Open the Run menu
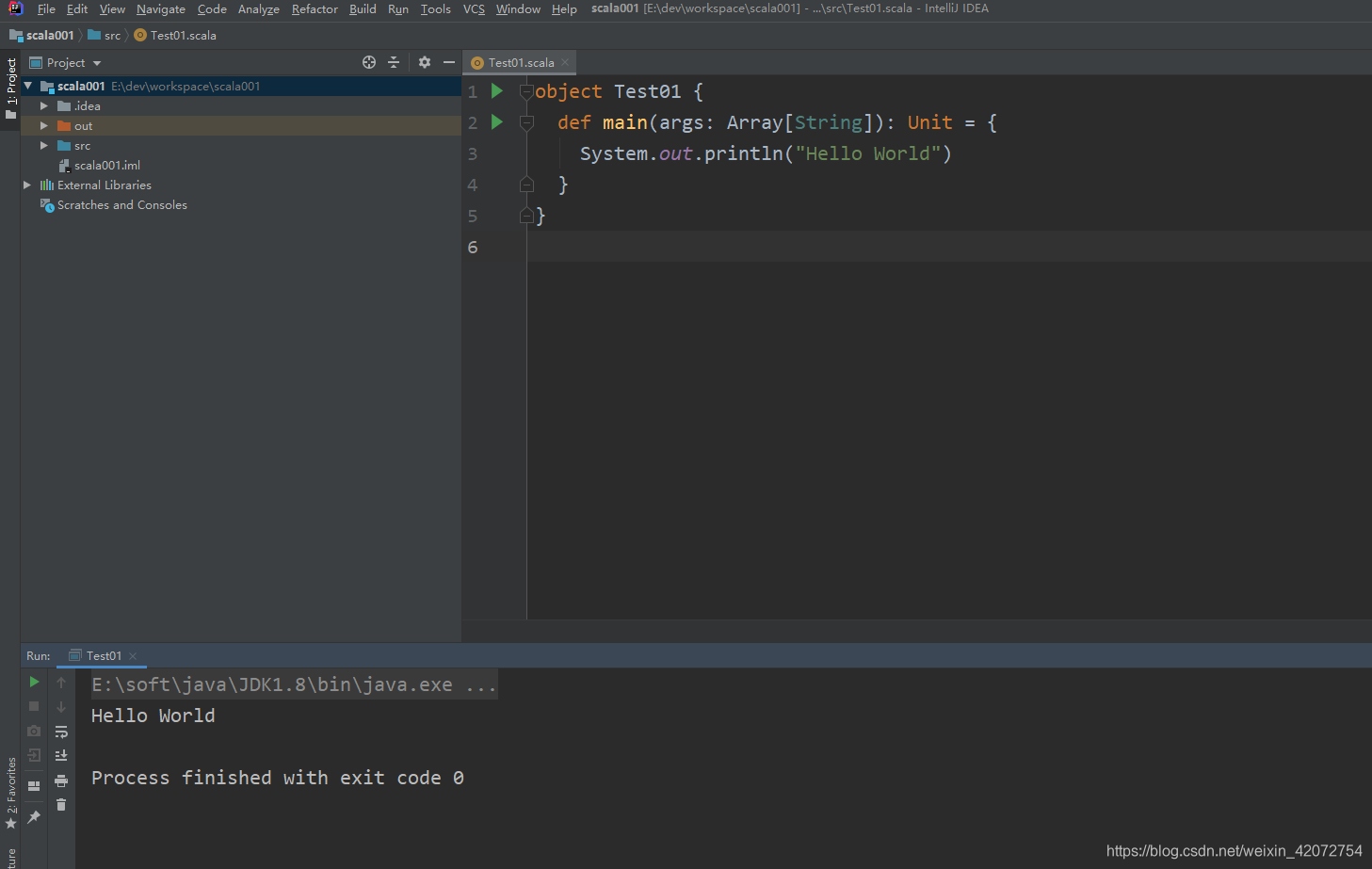This screenshot has height=869, width=1372. click(398, 9)
